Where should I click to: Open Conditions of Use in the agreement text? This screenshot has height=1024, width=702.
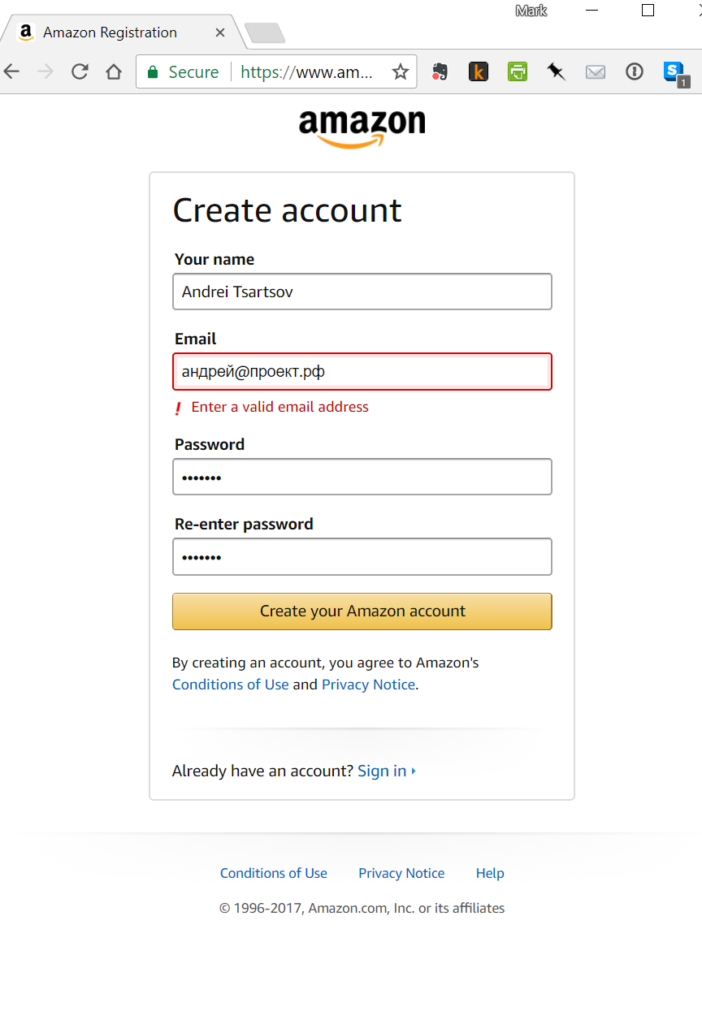click(230, 685)
